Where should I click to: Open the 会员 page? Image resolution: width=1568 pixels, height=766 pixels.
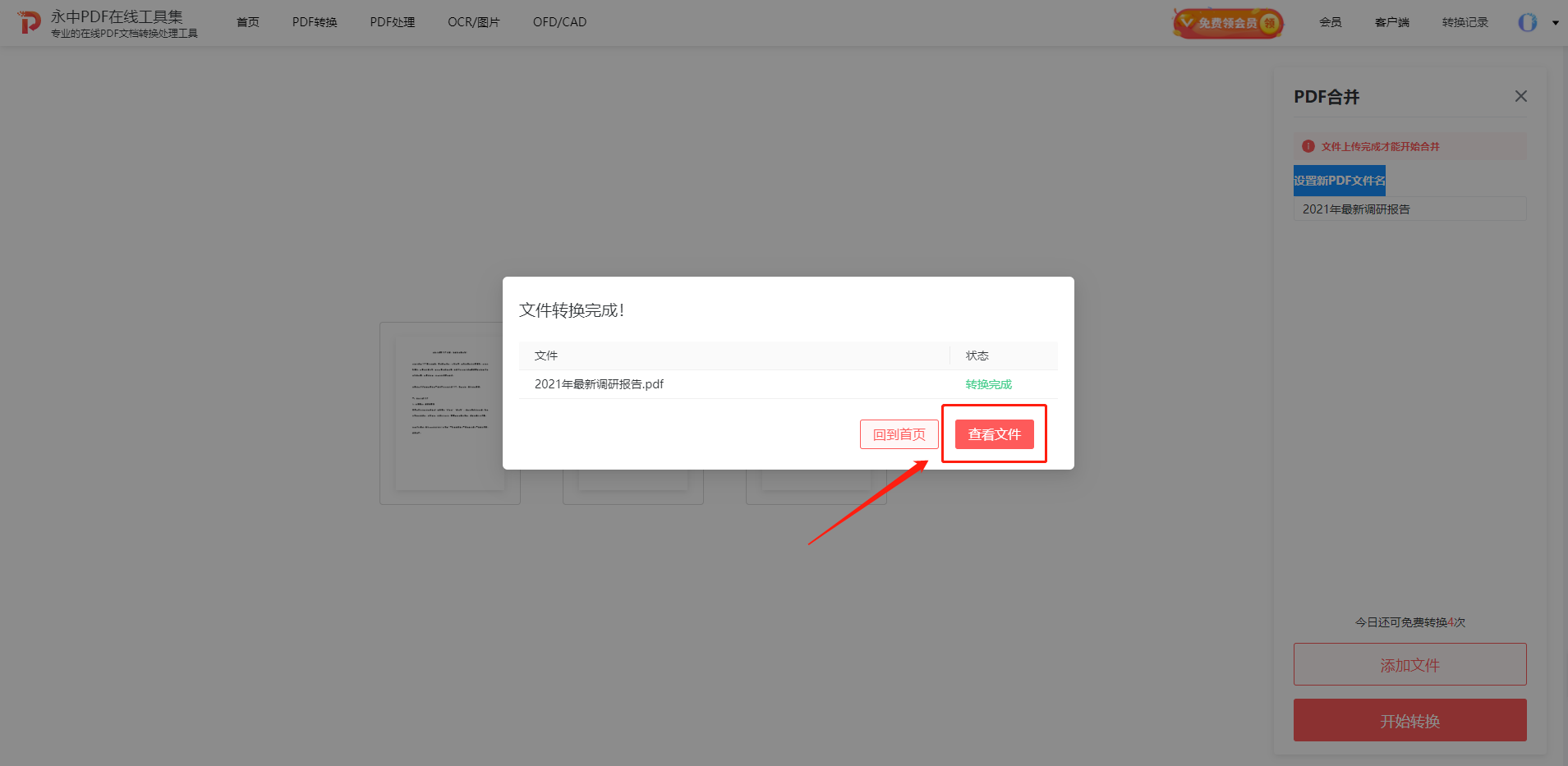coord(1331,22)
